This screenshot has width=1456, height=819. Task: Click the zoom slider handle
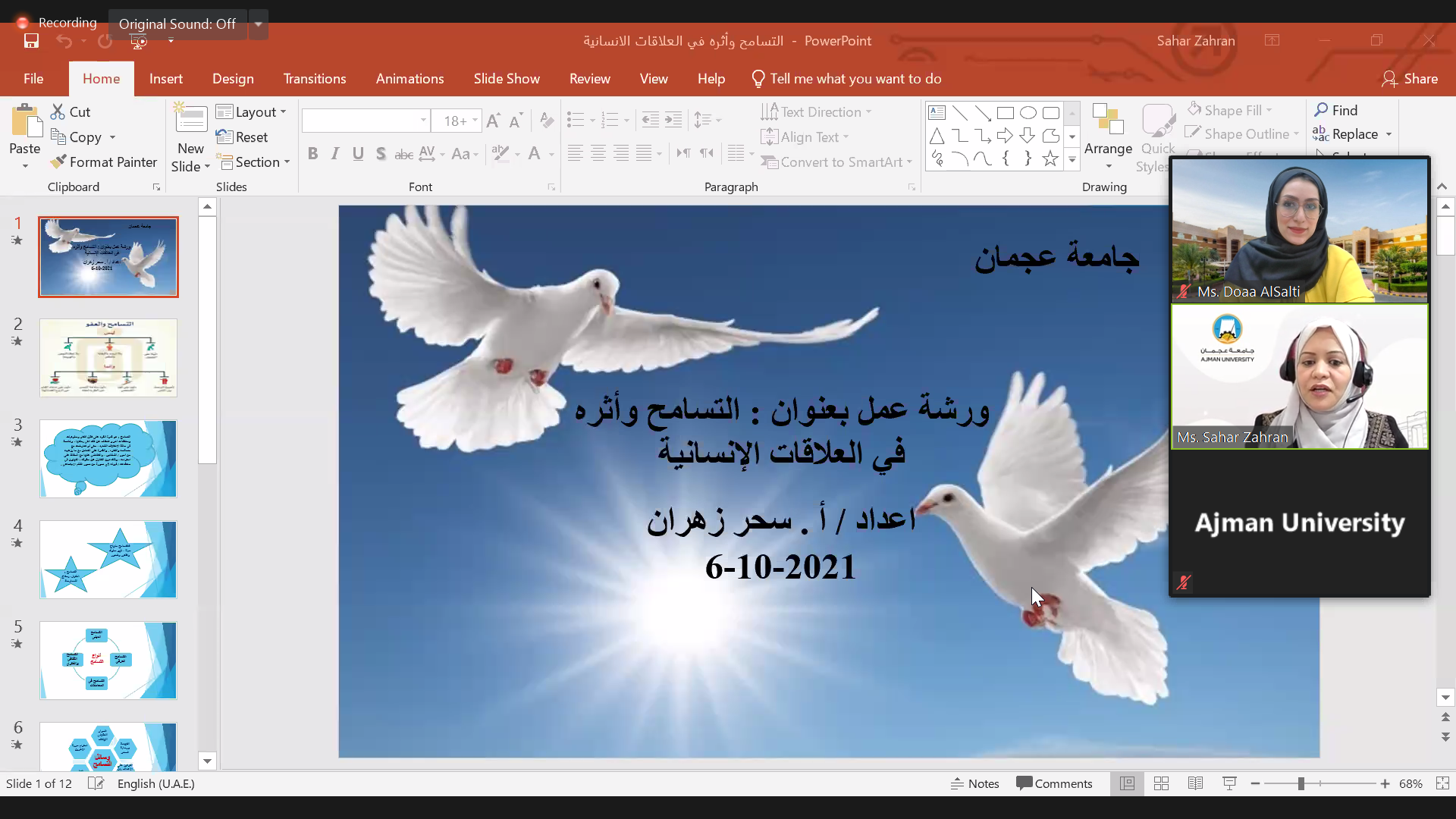(x=1301, y=783)
